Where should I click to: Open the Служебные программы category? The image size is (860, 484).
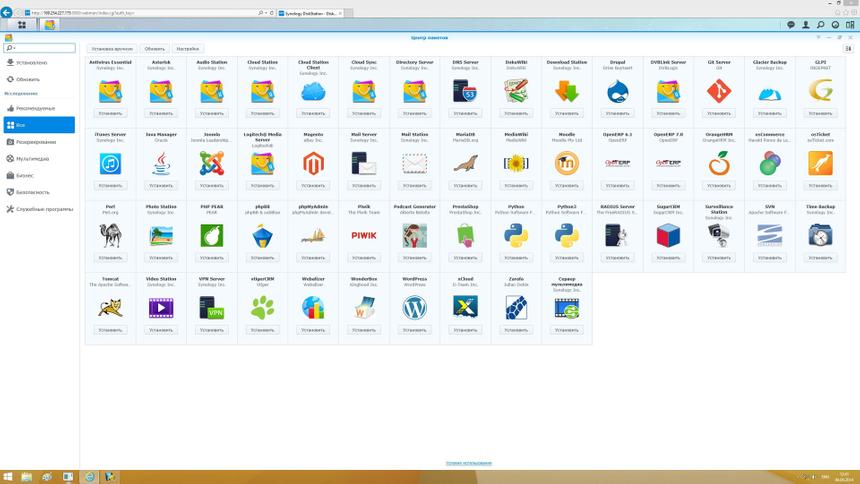coord(39,209)
